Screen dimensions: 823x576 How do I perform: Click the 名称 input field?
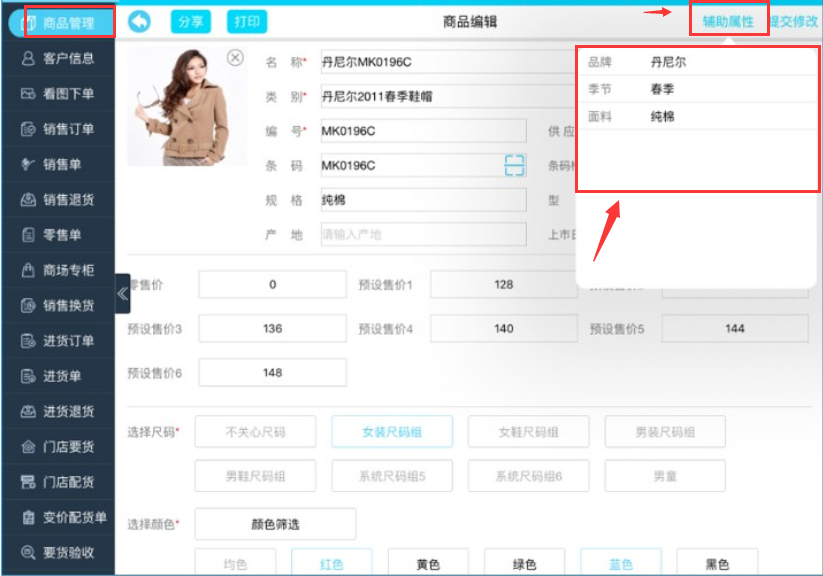pos(445,63)
